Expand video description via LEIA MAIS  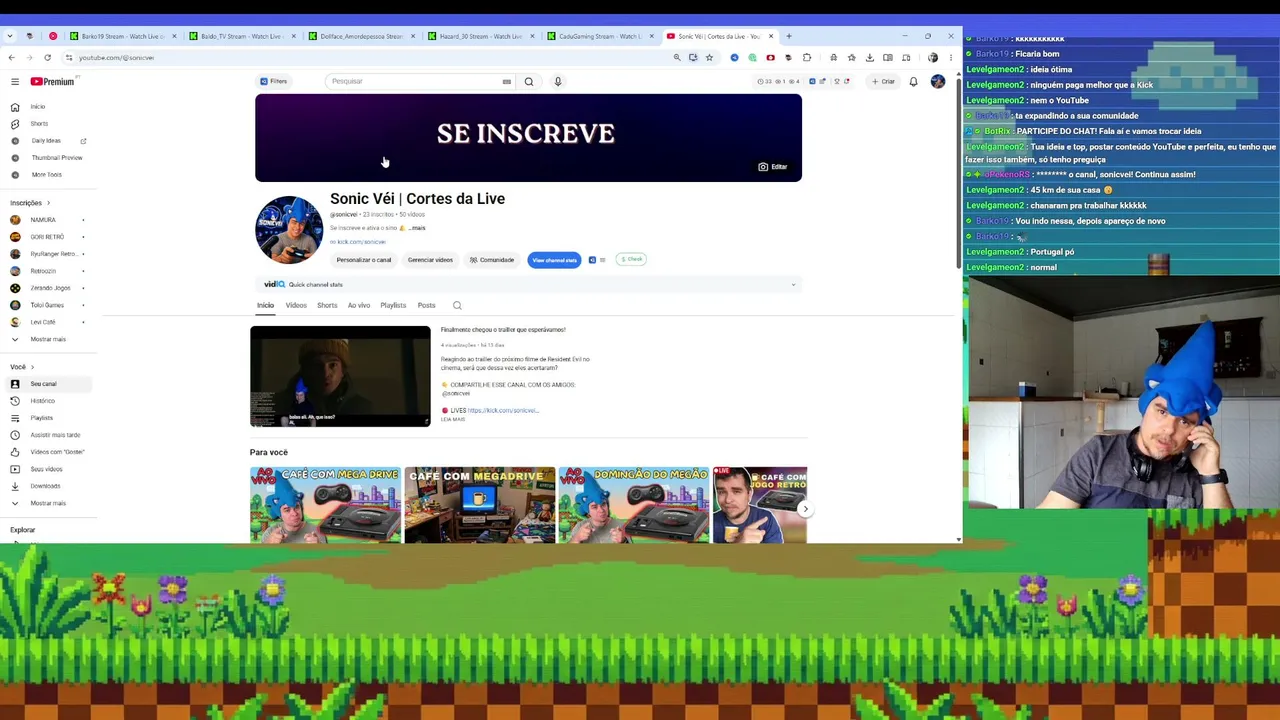(x=453, y=419)
